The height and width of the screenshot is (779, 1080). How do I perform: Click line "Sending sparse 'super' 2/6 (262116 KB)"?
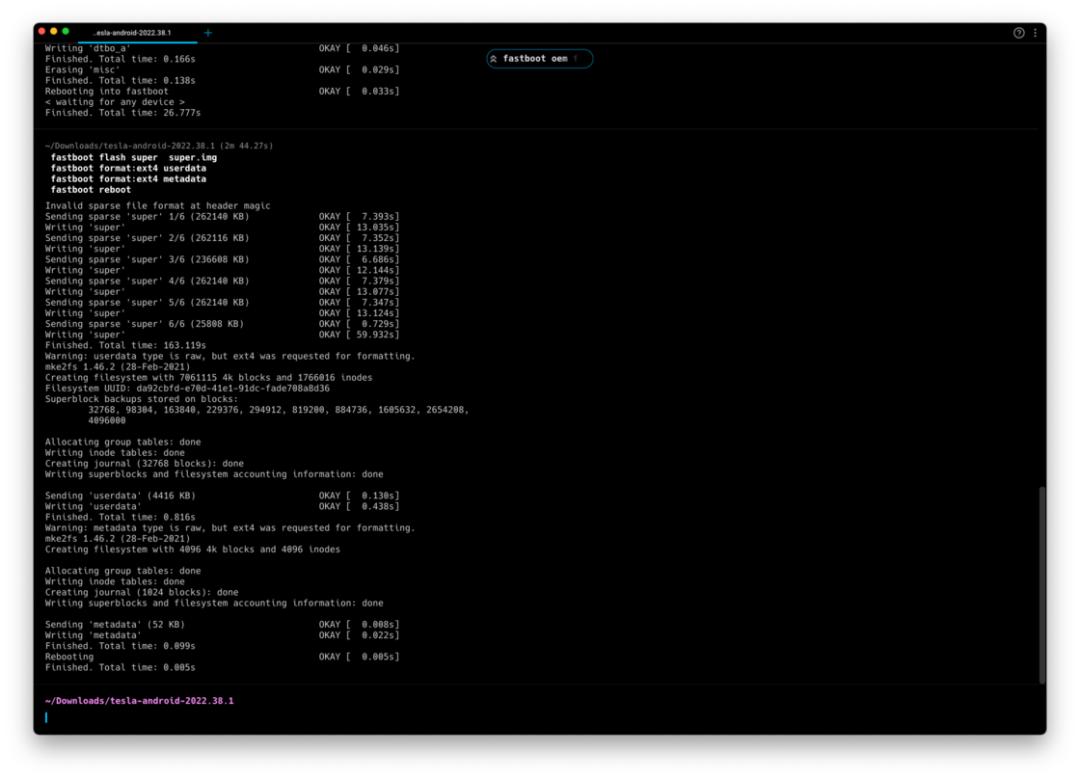pyautogui.click(x=147, y=238)
